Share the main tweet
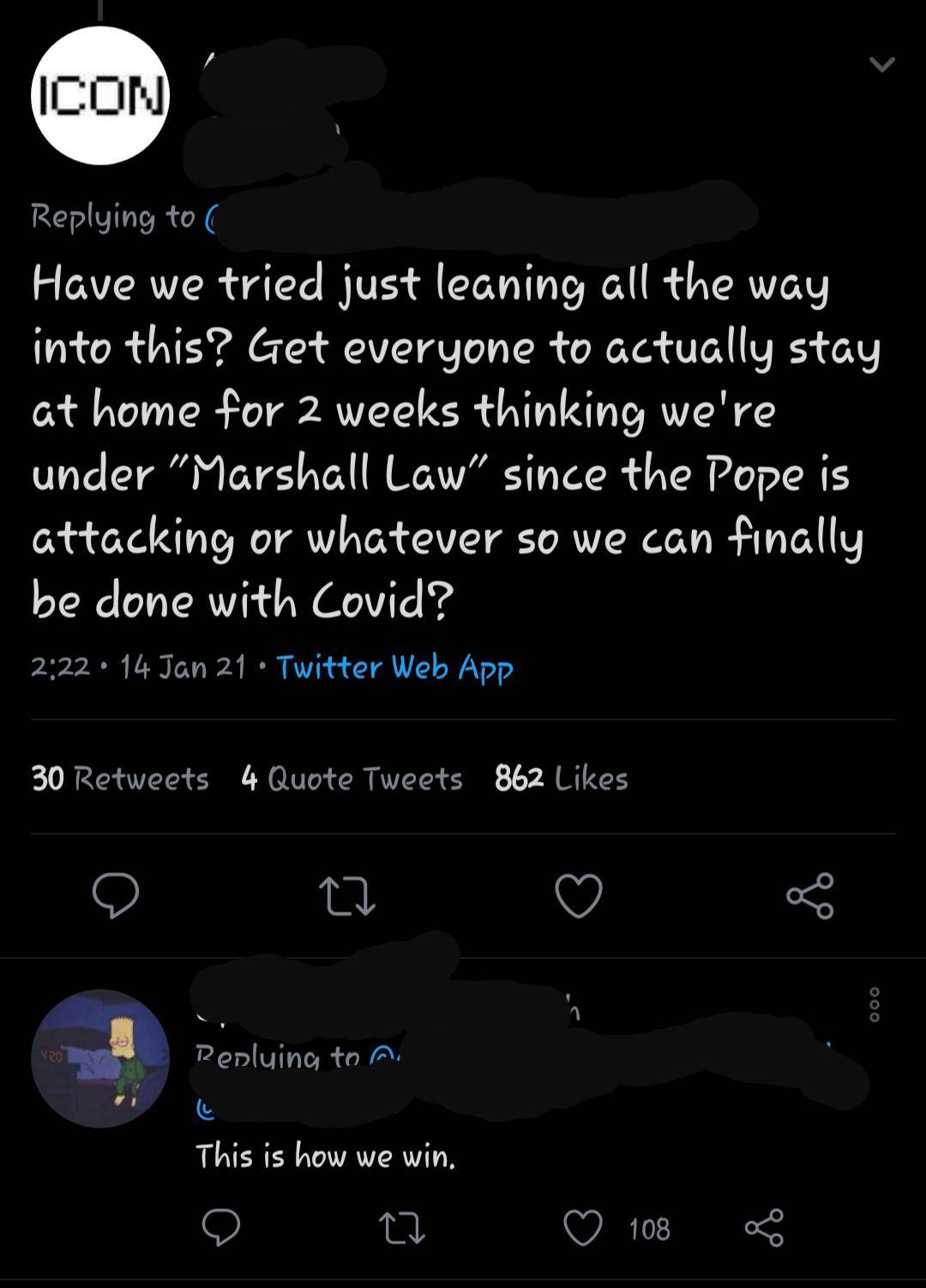926x1288 pixels. point(809,895)
